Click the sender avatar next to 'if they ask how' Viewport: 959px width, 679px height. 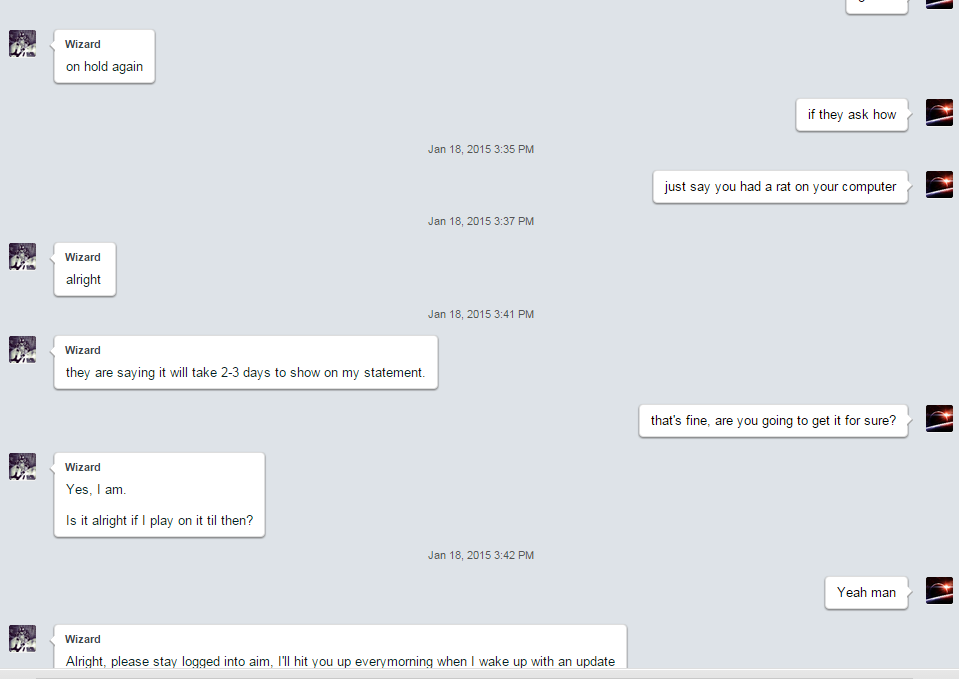pos(939,113)
